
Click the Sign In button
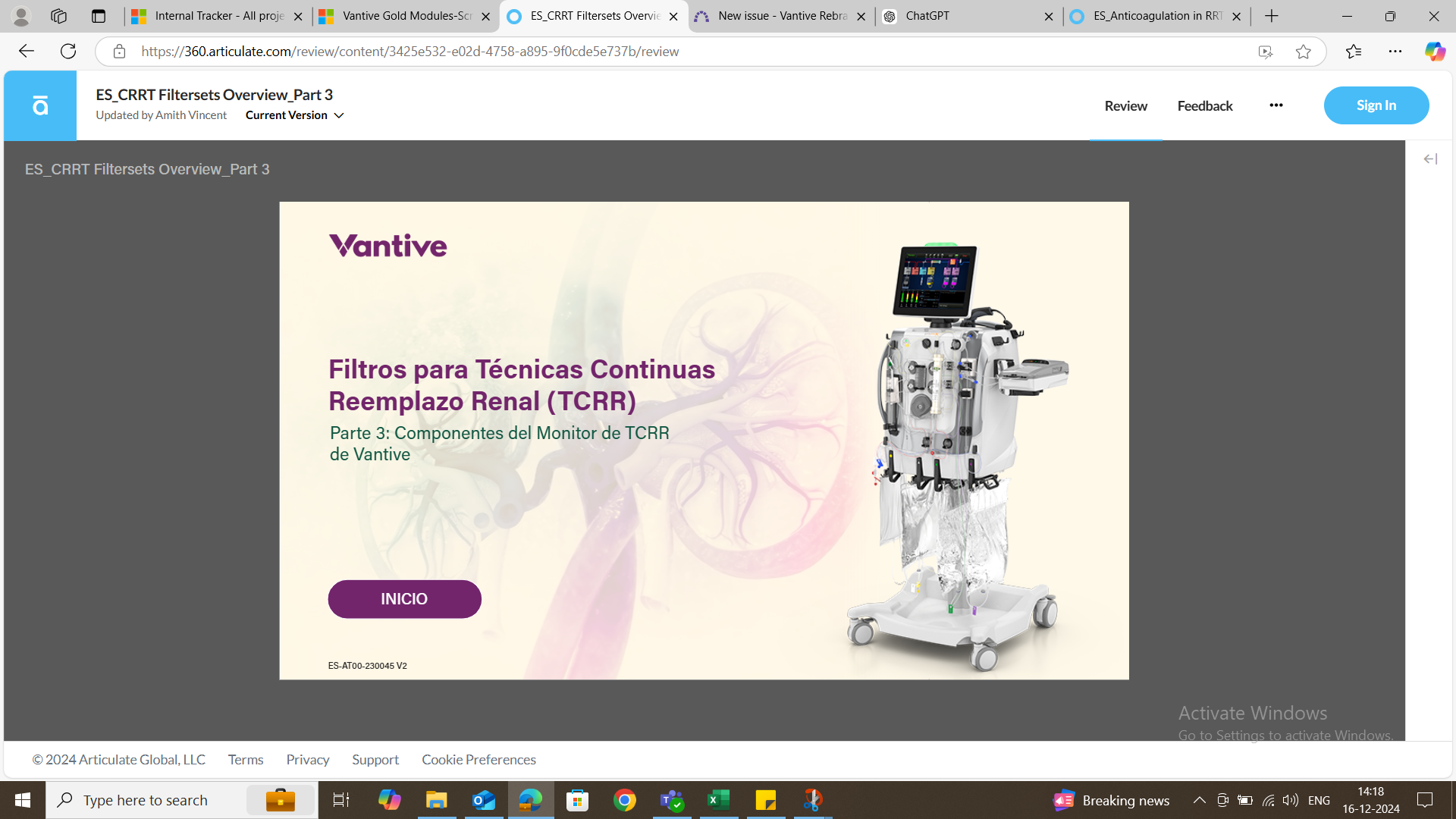(x=1376, y=105)
